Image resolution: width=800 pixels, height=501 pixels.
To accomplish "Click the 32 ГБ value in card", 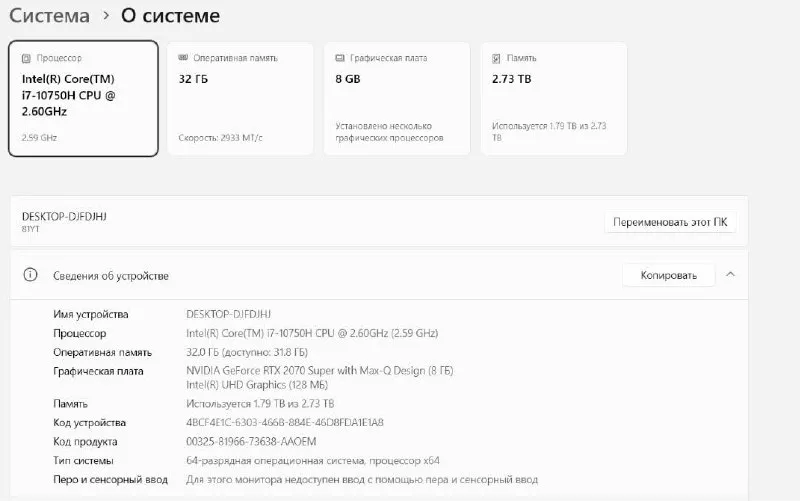I will (x=193, y=79).
